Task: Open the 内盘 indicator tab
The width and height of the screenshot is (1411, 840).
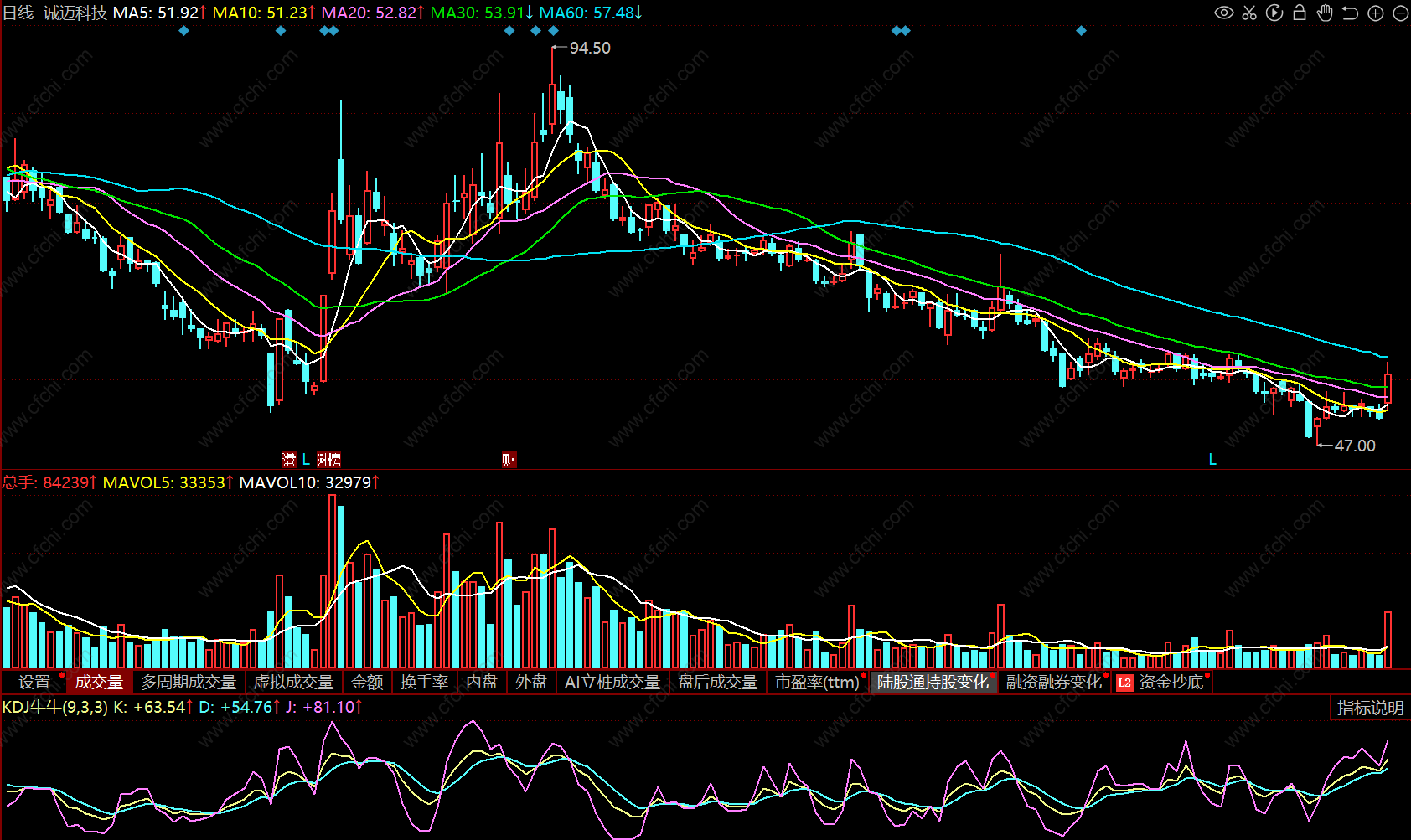Action: (482, 683)
